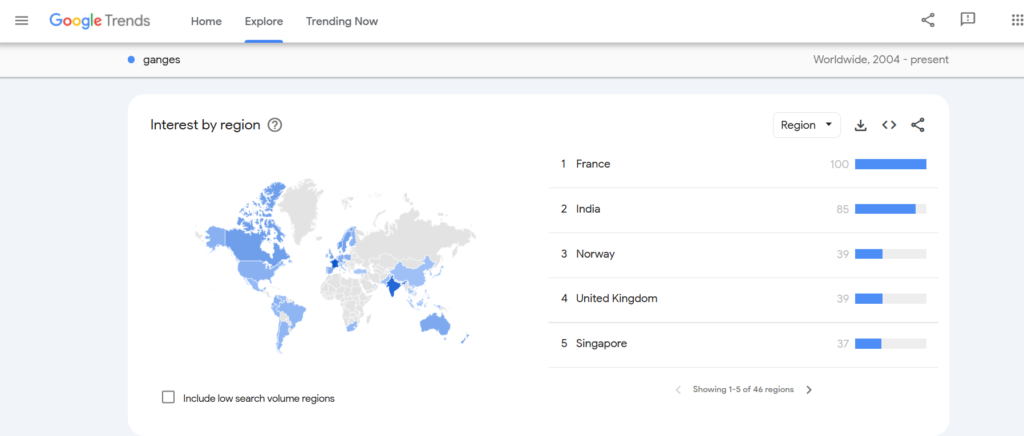Open the Interest by region help icon
The height and width of the screenshot is (436, 1024).
(275, 125)
